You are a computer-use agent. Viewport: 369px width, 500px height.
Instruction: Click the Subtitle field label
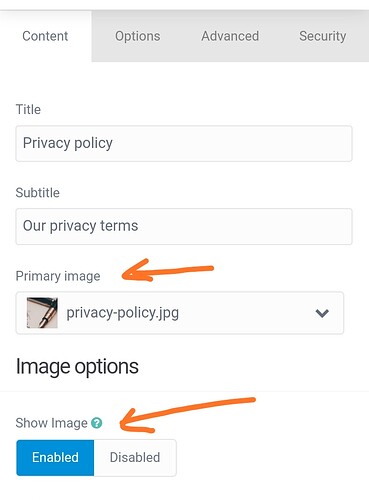[x=38, y=193]
